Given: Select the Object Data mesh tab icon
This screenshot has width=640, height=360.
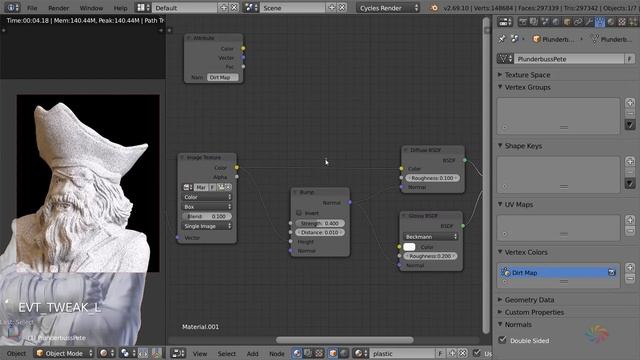Looking at the screenshot, I should point(600,22).
